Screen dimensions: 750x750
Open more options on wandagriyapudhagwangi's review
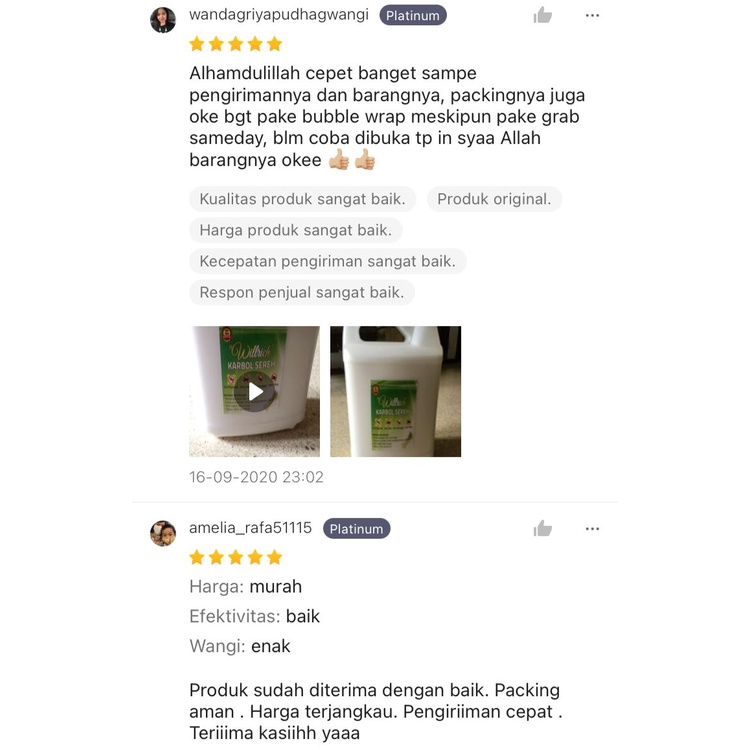tap(592, 16)
